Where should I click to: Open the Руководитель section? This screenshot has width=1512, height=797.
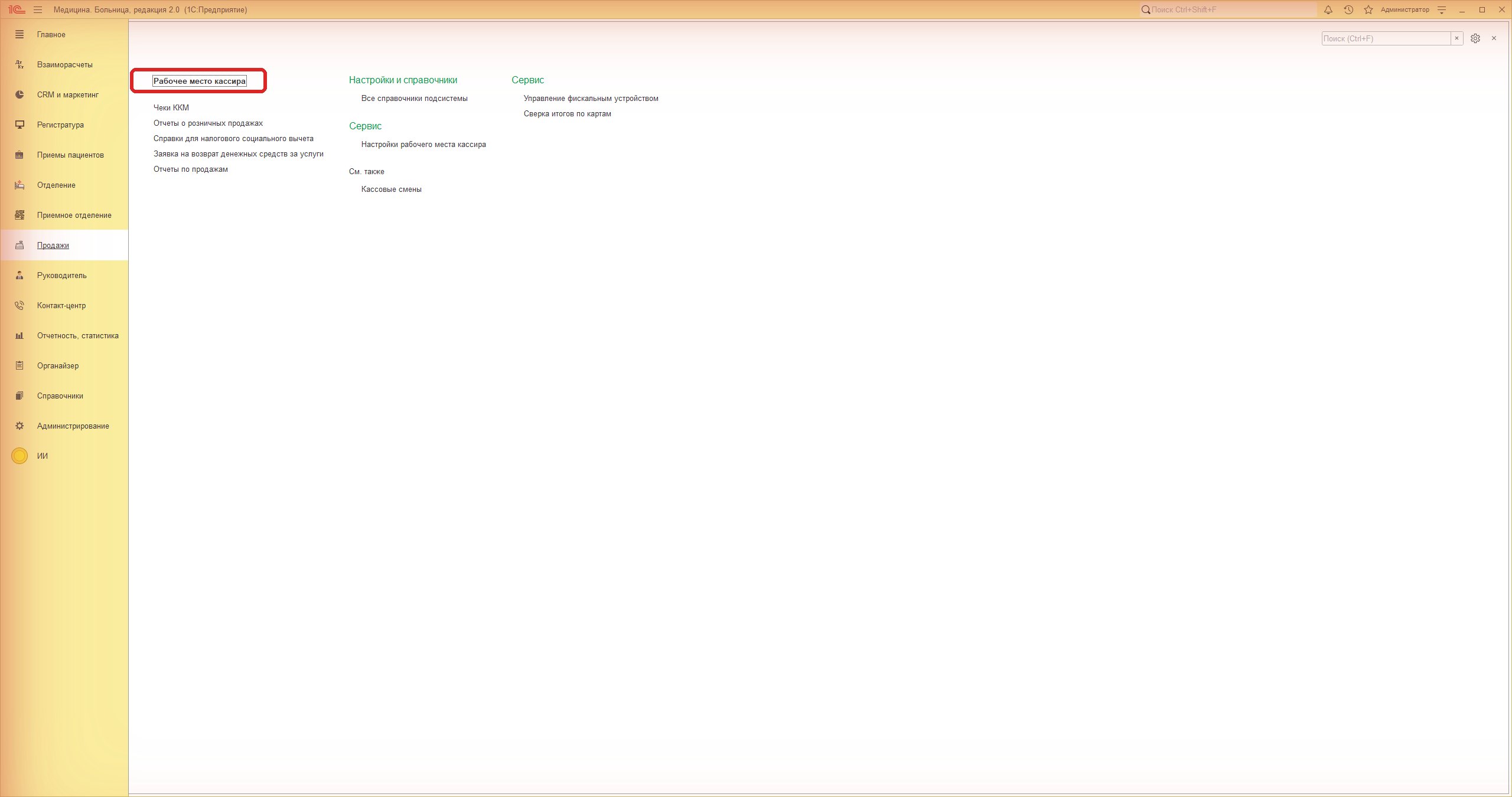pos(64,275)
